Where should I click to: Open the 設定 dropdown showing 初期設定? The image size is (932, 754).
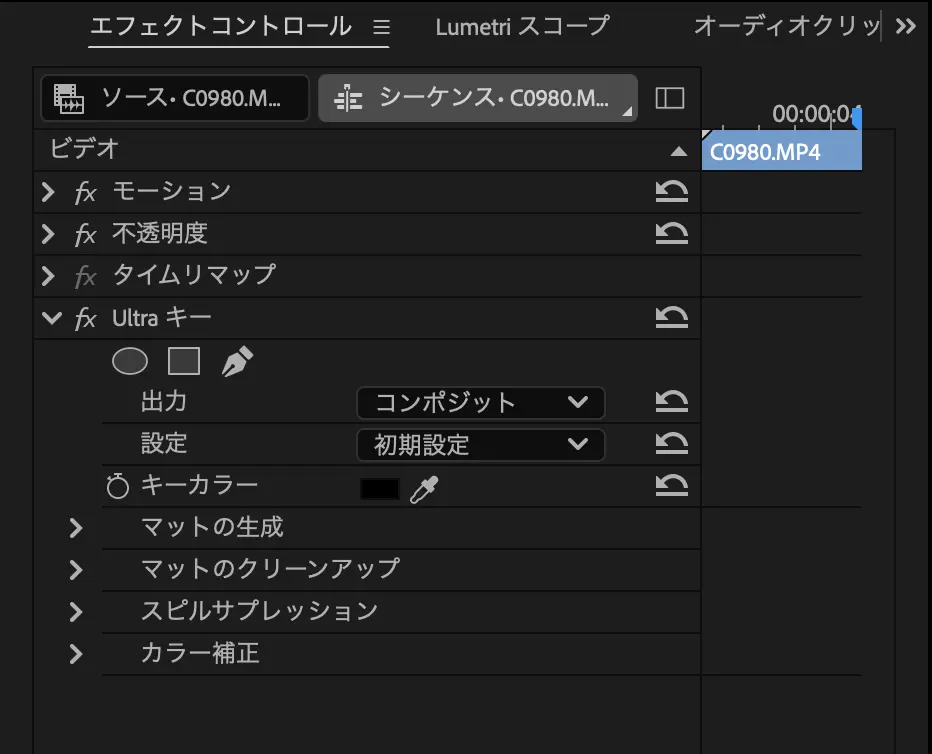coord(480,444)
